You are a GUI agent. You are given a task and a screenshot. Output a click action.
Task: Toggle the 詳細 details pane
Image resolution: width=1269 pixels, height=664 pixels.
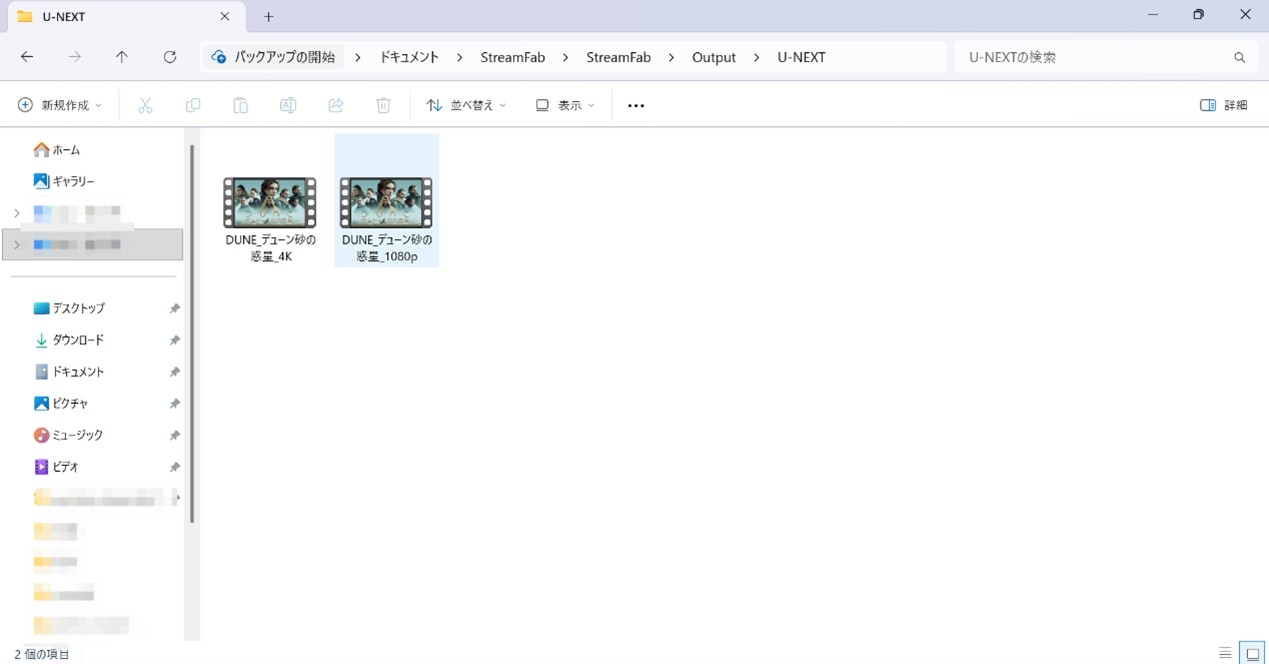click(x=1222, y=104)
